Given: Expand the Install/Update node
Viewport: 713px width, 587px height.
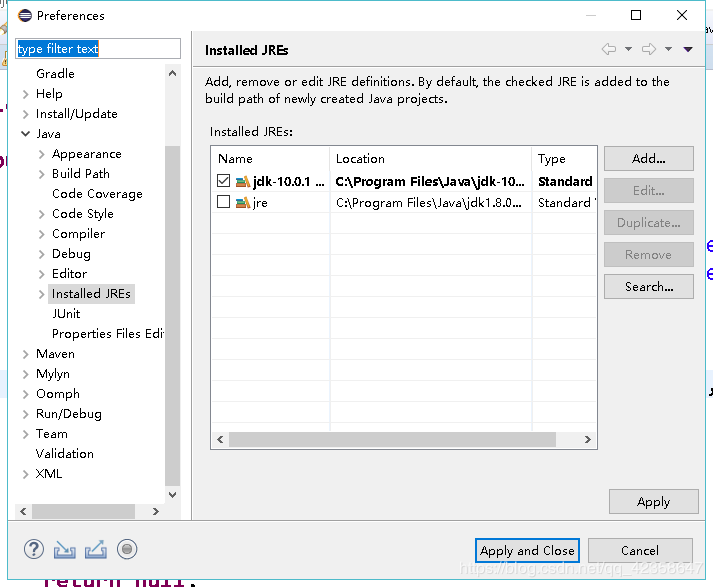Looking at the screenshot, I should click(x=25, y=114).
